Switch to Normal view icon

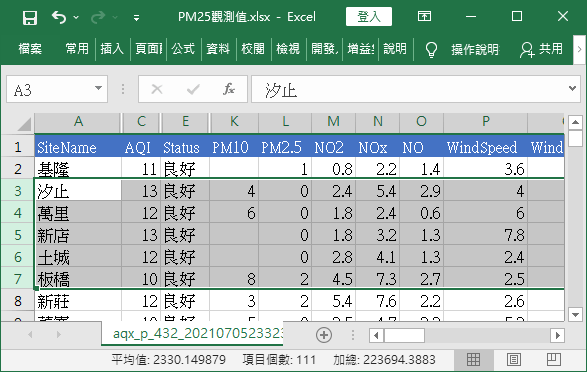[474, 360]
